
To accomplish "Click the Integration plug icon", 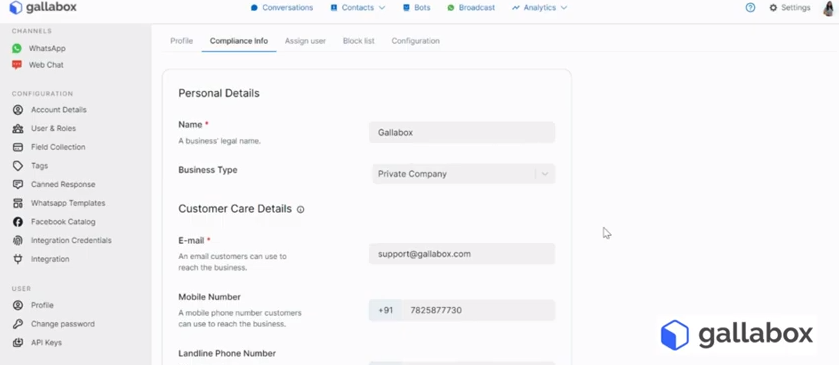I will pyautogui.click(x=18, y=259).
